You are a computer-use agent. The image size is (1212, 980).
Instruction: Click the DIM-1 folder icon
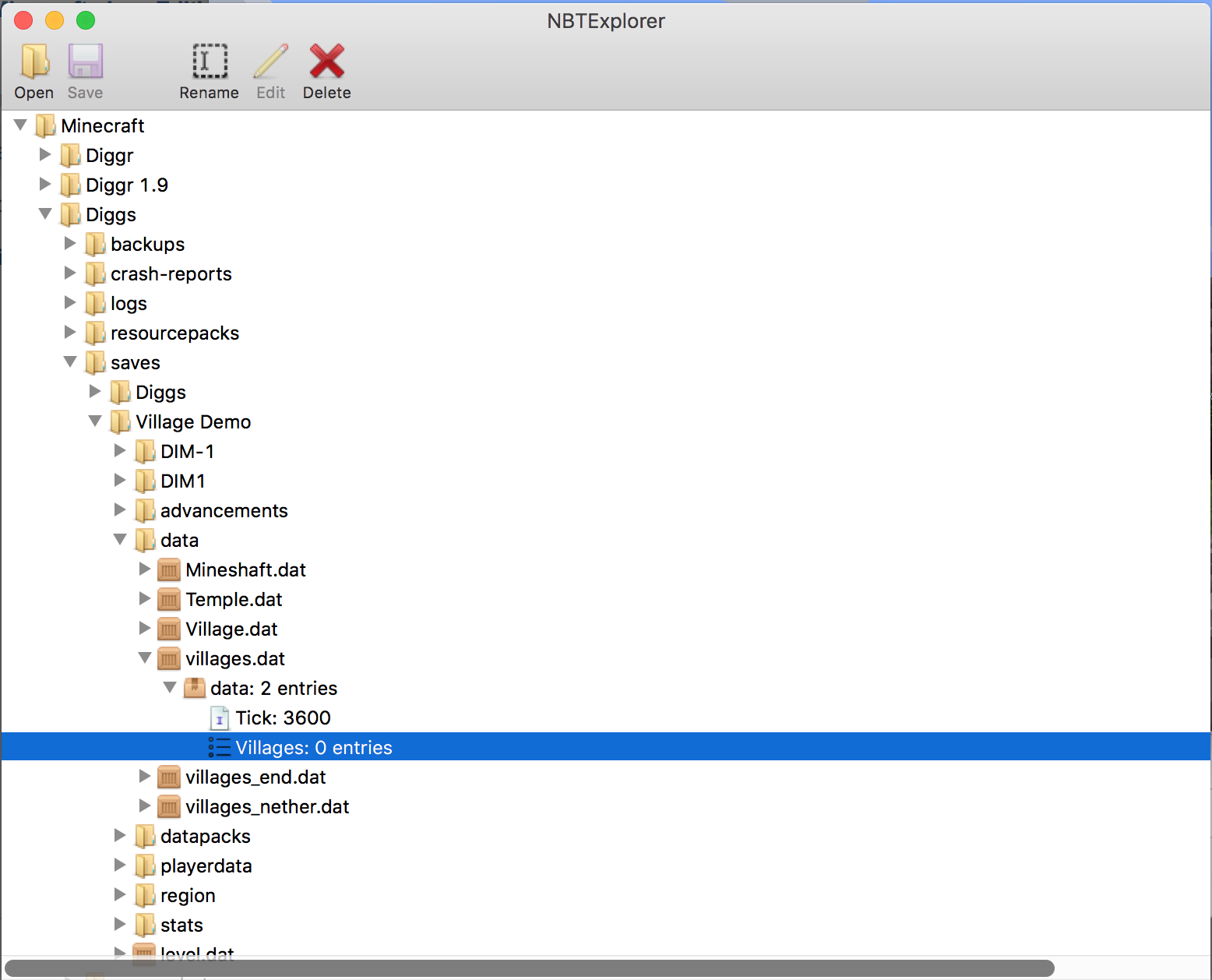click(x=145, y=451)
